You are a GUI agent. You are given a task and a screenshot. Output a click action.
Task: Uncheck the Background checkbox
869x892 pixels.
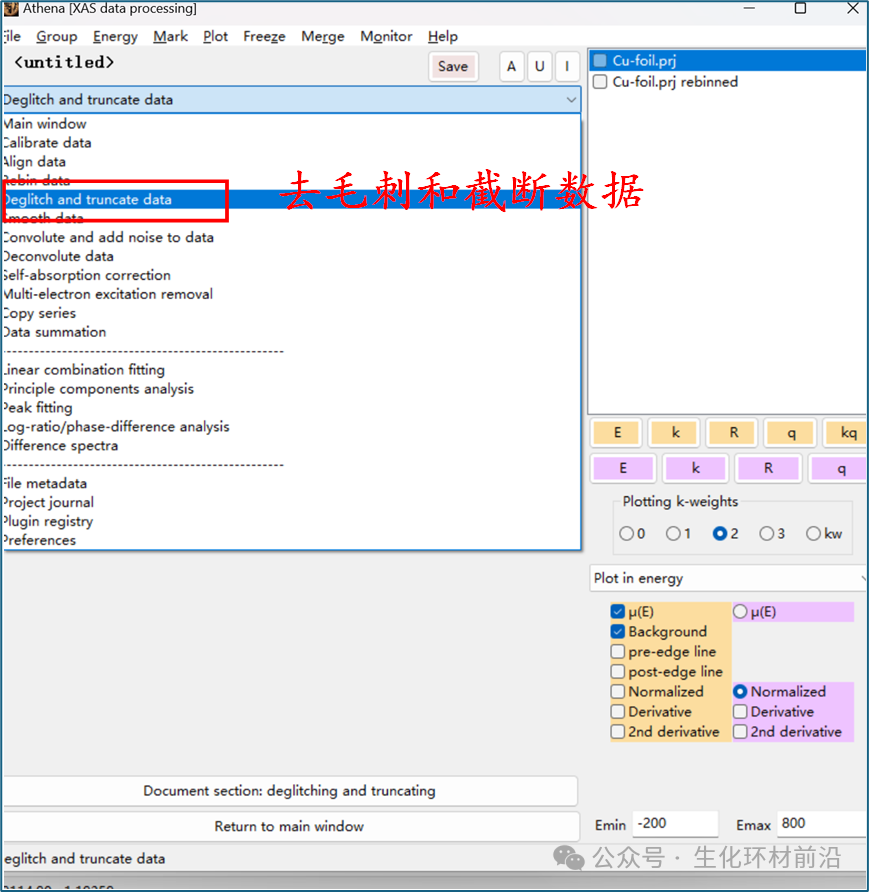click(618, 631)
